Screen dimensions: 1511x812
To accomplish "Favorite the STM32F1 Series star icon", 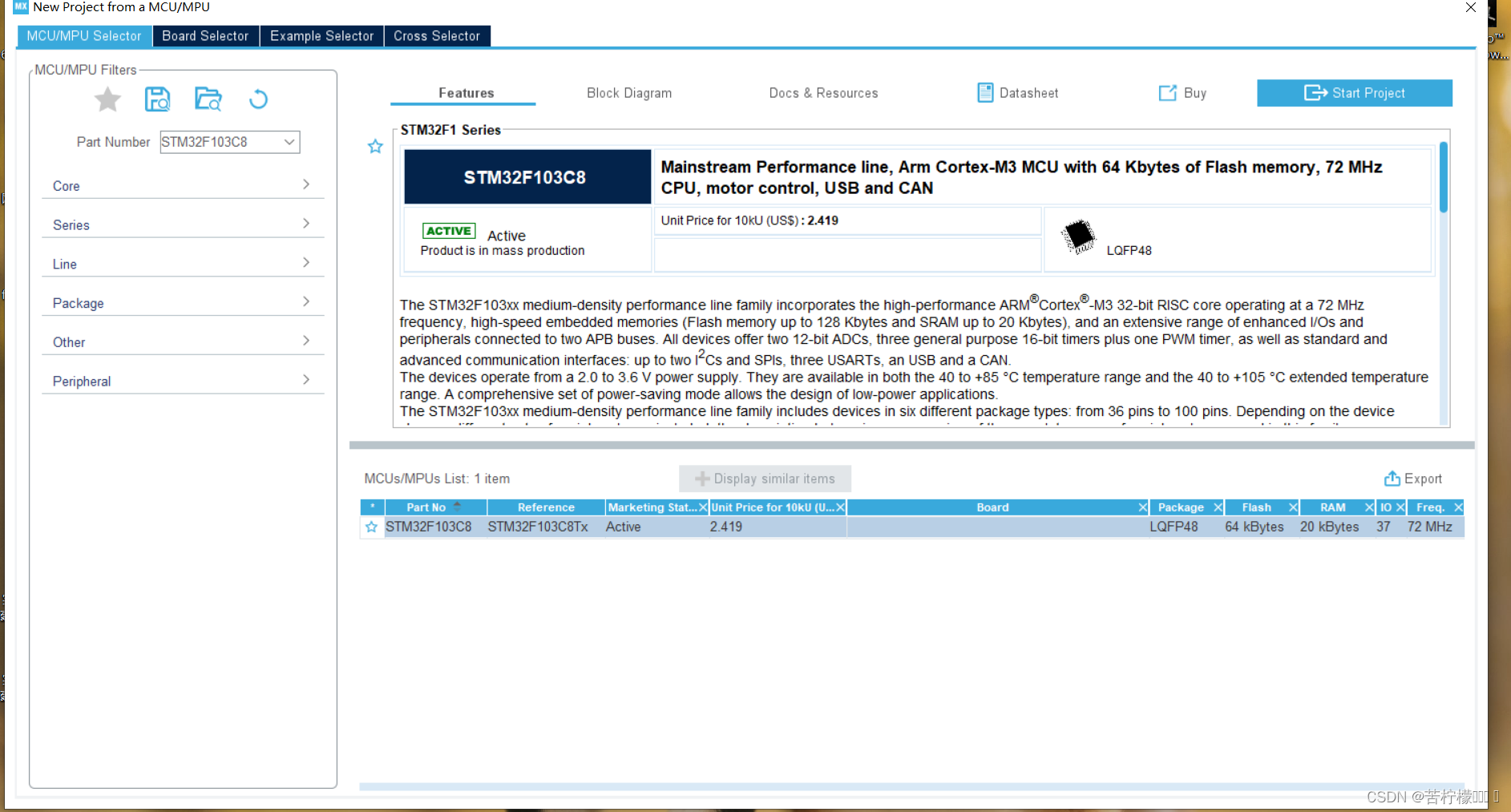I will click(x=375, y=147).
